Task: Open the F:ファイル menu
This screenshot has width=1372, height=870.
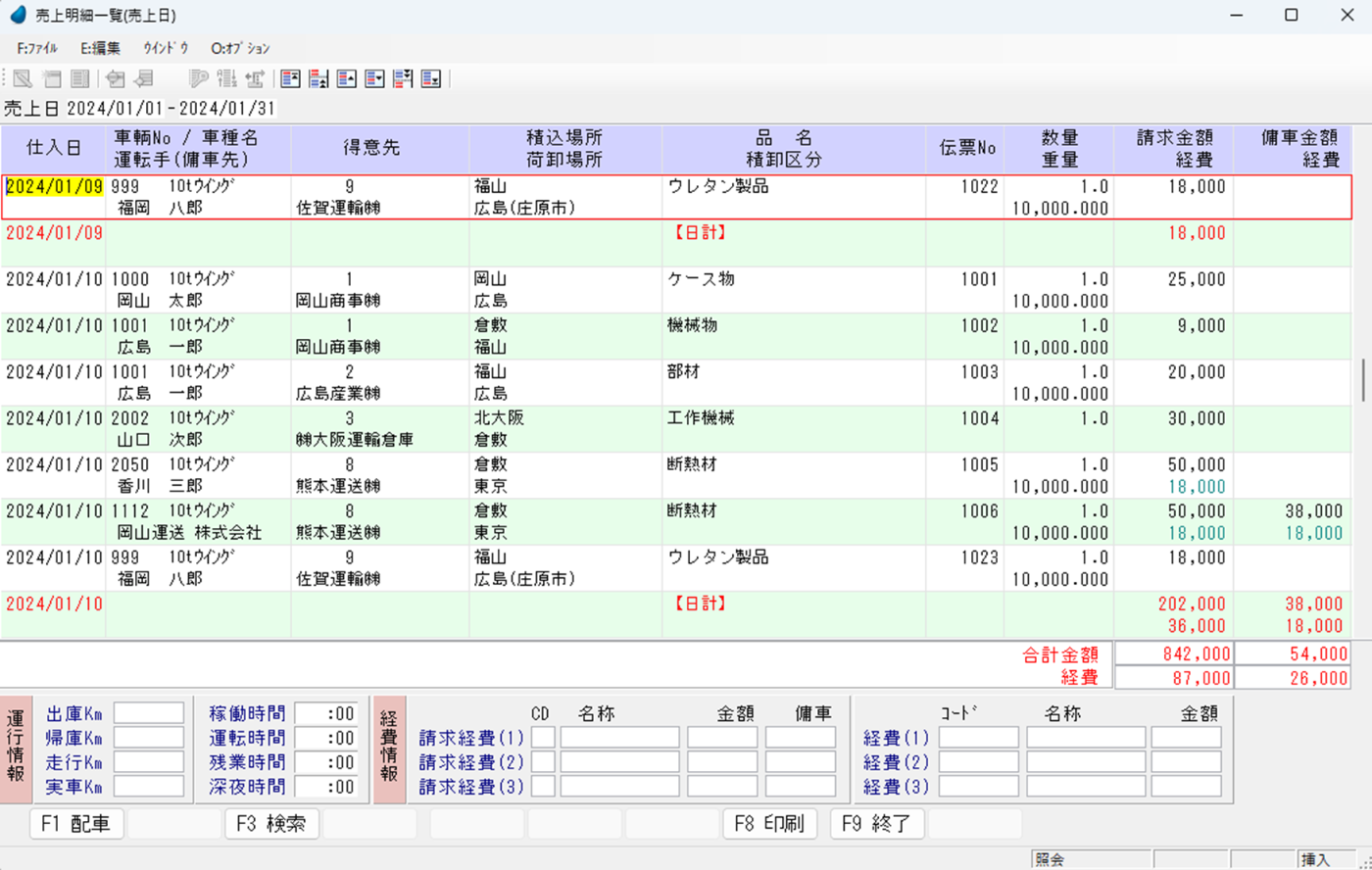Action: [37, 48]
